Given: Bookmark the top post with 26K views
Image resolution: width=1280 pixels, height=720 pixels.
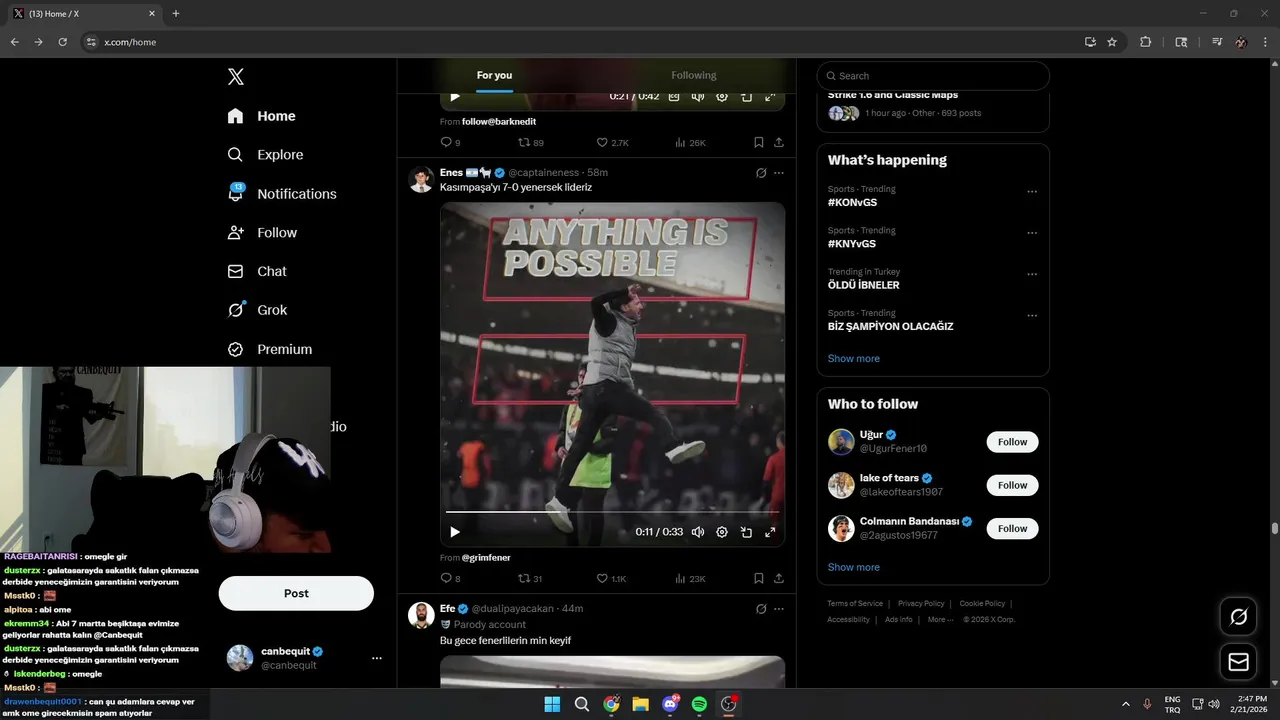Looking at the screenshot, I should (x=759, y=143).
